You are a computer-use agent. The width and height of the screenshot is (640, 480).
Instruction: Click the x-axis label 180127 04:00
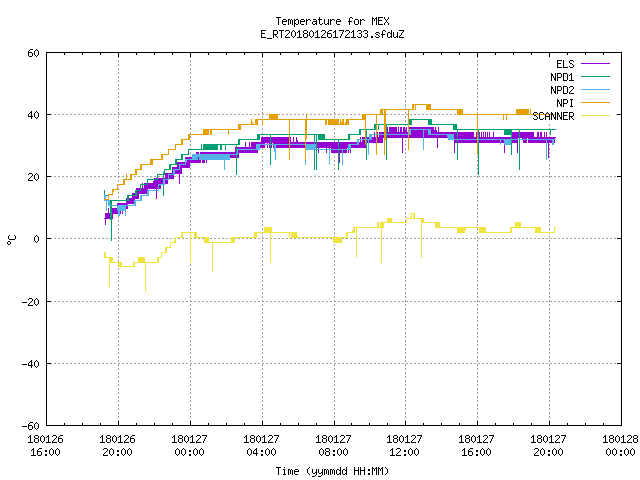[x=261, y=446]
